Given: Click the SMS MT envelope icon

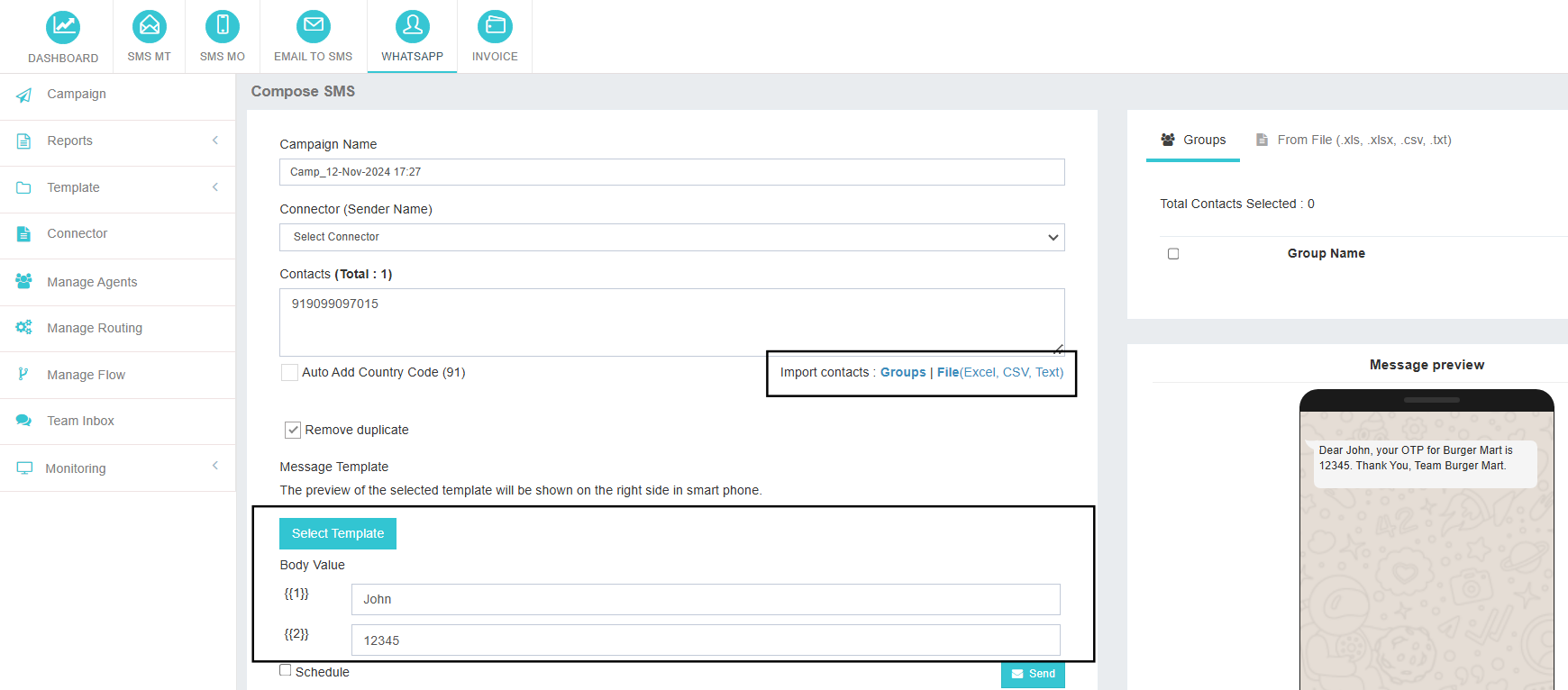Looking at the screenshot, I should click(150, 26).
